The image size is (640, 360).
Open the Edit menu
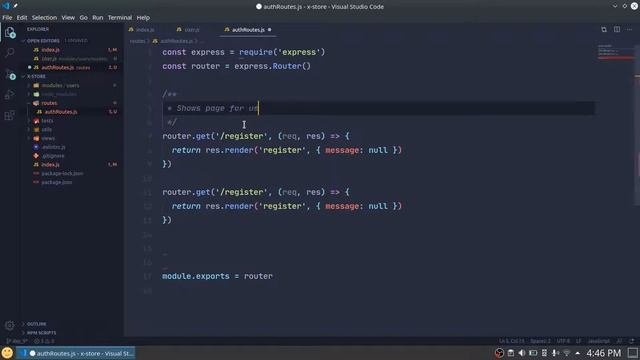coord(22,18)
